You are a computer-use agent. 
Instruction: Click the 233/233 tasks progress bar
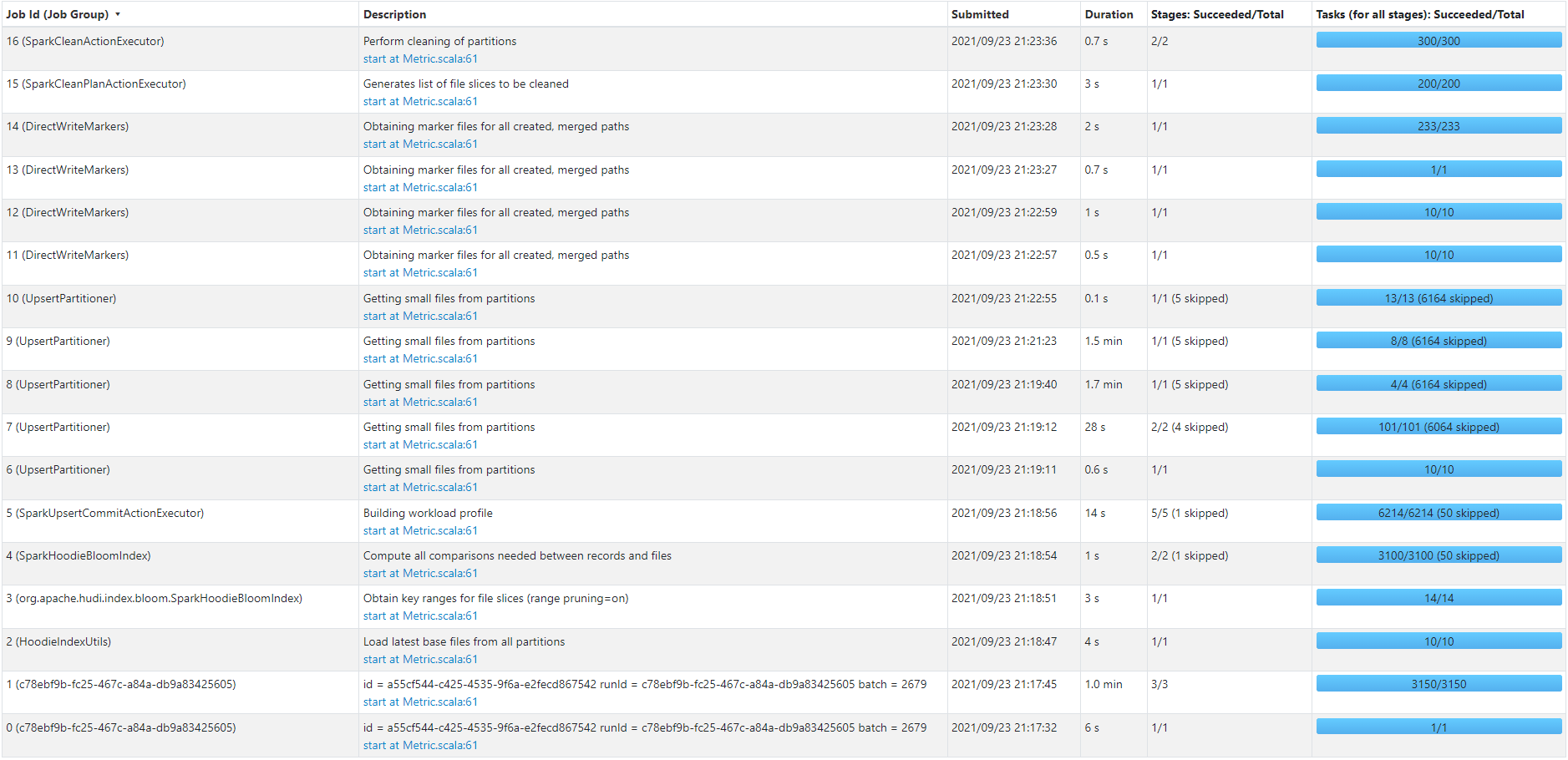coord(1439,125)
